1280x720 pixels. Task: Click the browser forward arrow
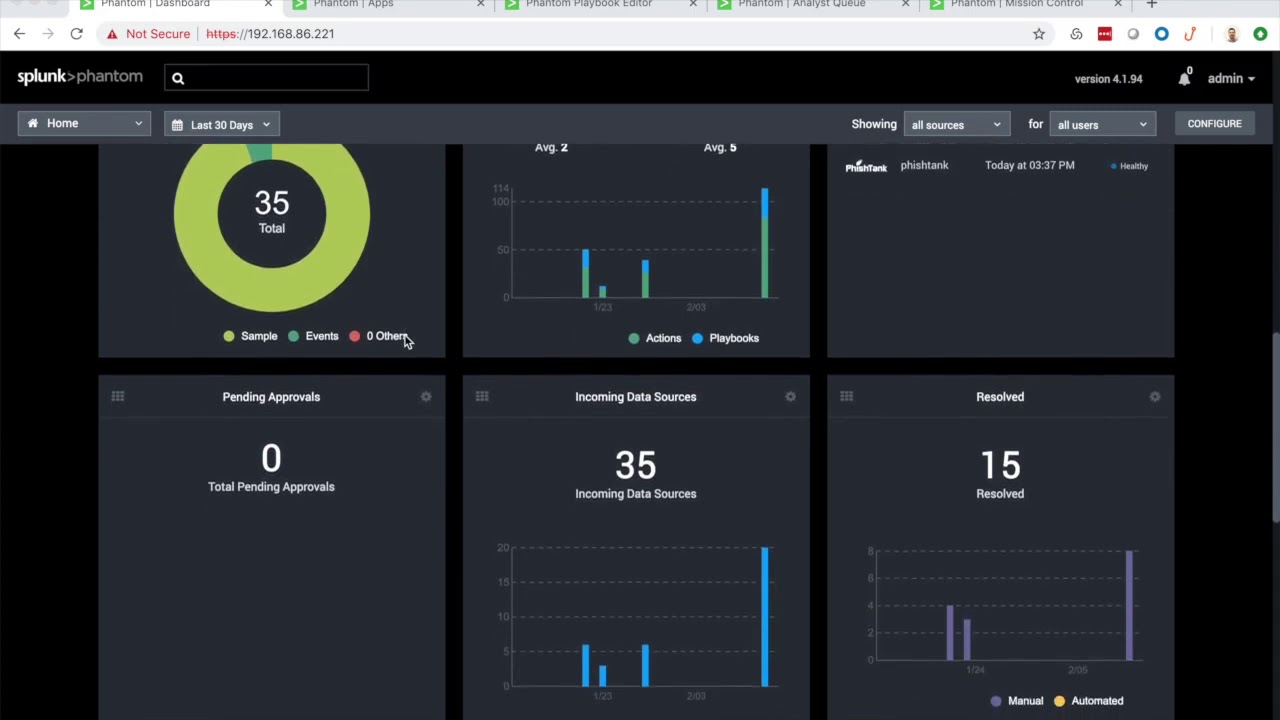tap(48, 34)
